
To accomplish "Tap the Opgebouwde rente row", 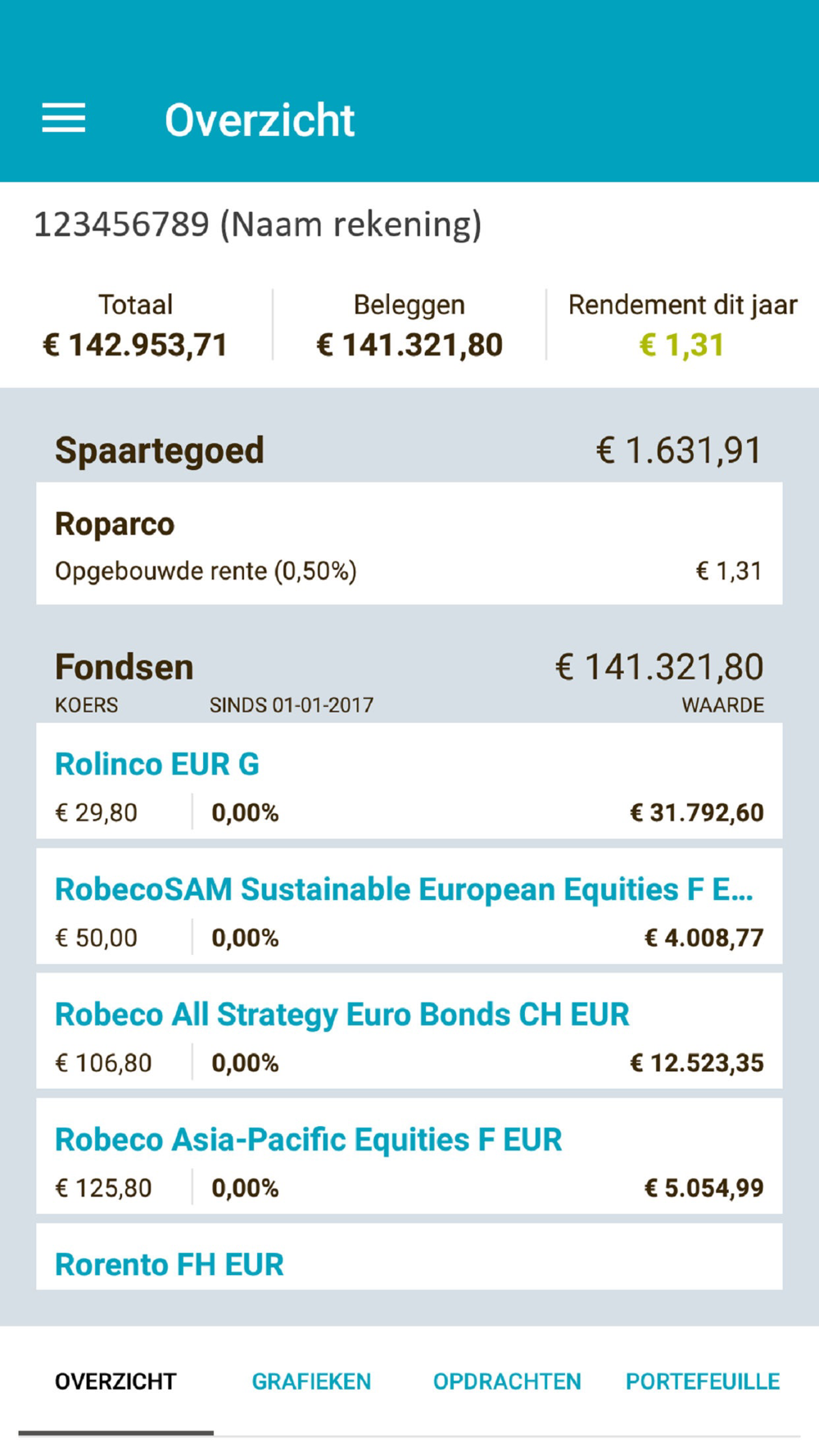I will click(409, 571).
